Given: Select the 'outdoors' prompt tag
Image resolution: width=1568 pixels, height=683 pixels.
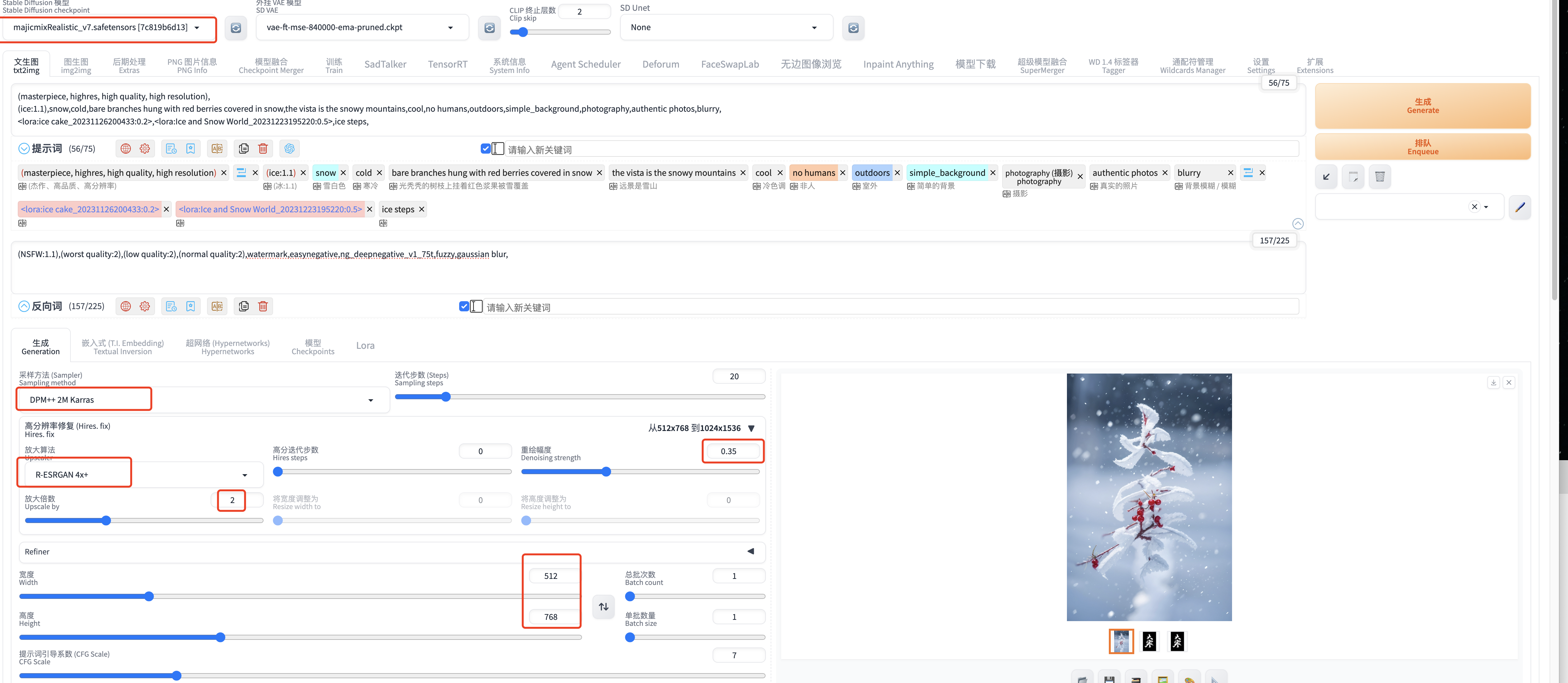Looking at the screenshot, I should (872, 173).
